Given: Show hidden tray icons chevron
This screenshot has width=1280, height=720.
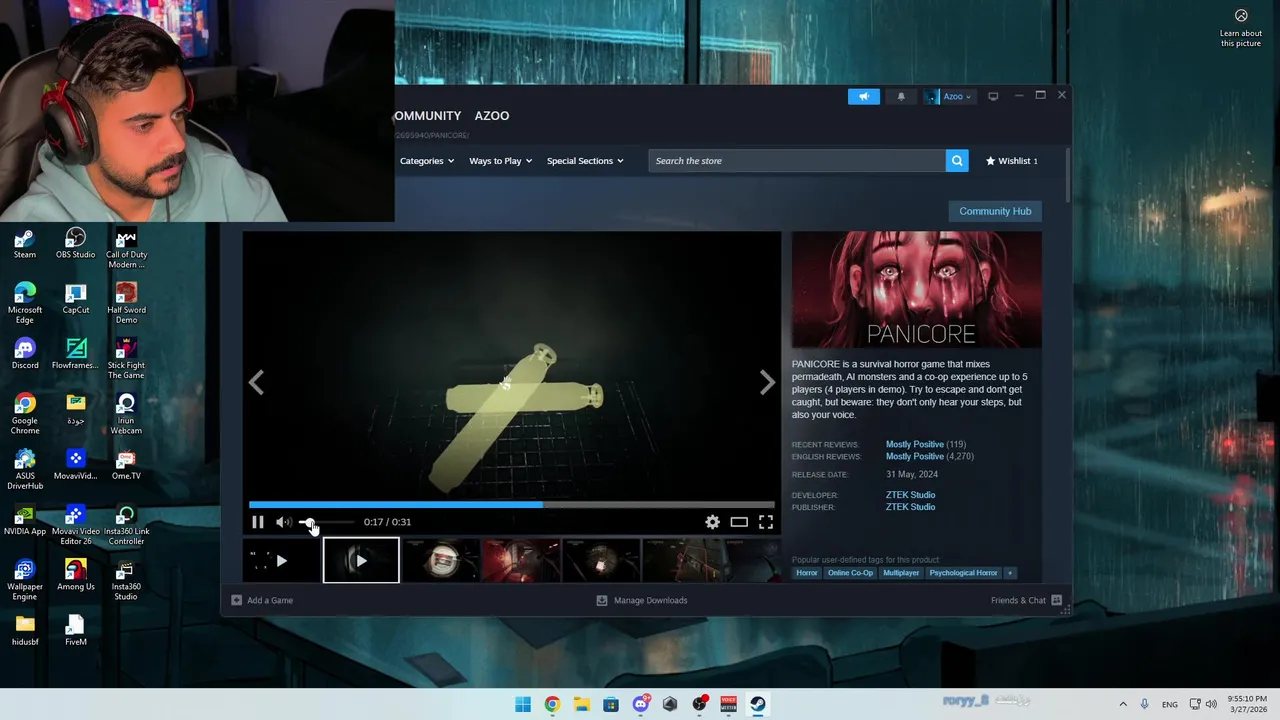Looking at the screenshot, I should point(1123,704).
